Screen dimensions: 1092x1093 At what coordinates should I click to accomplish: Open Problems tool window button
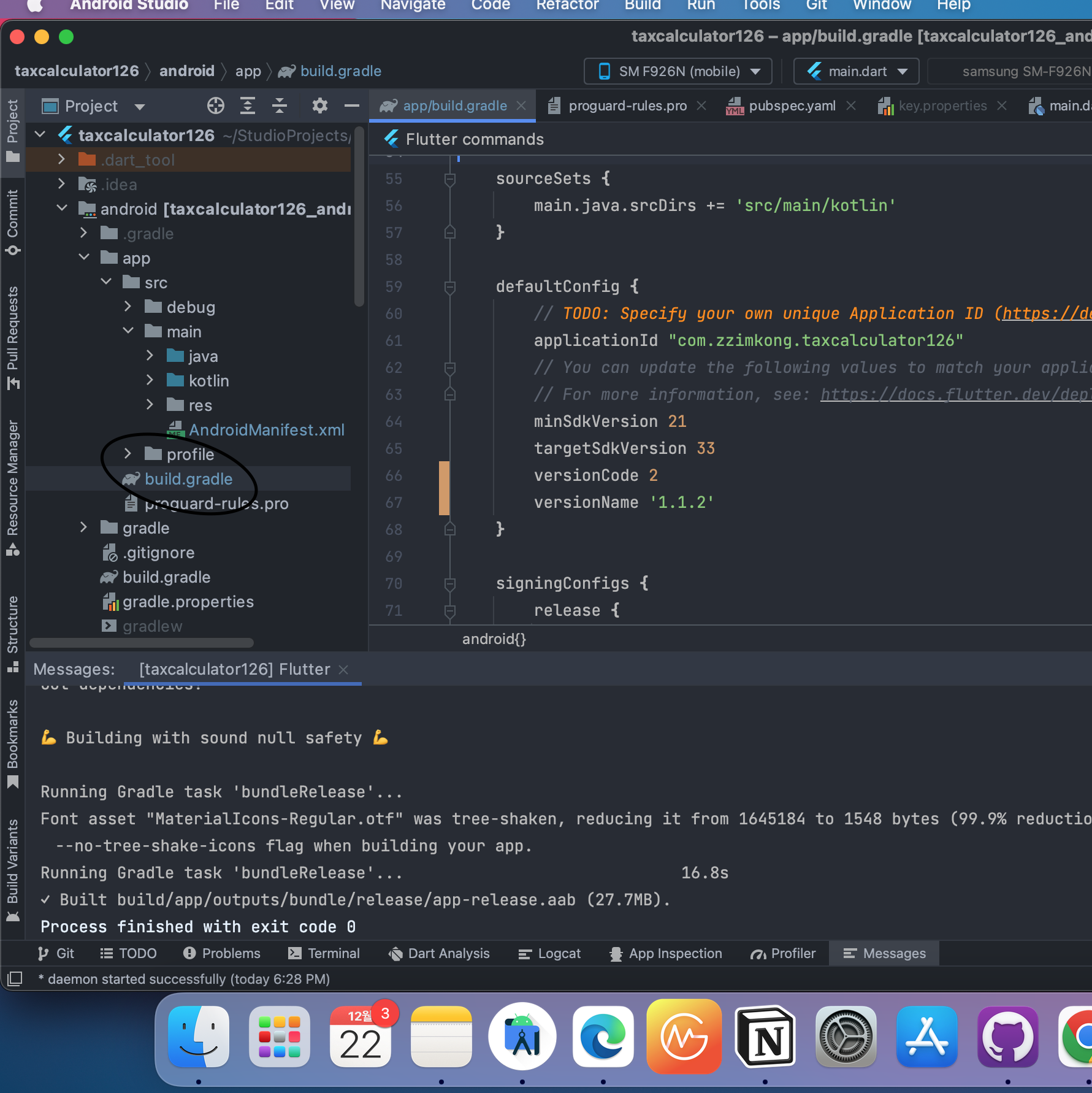click(222, 953)
